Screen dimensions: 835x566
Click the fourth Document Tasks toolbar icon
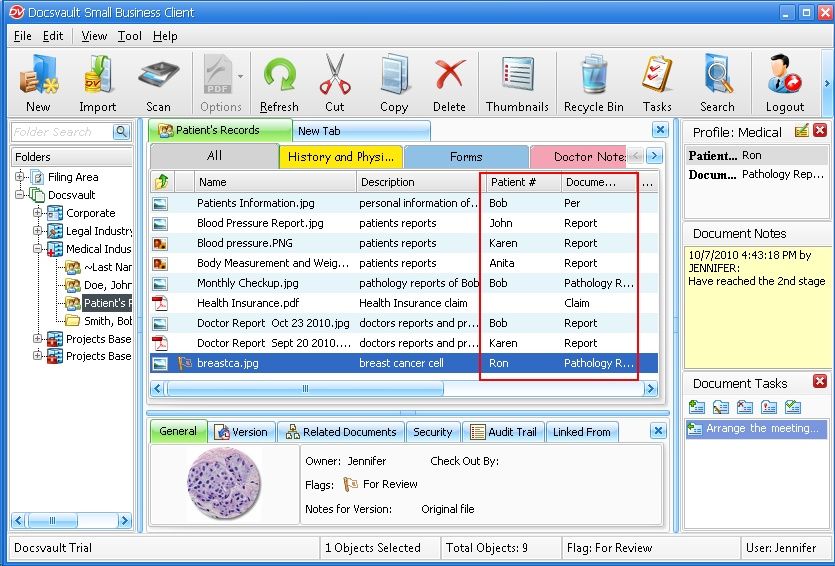click(768, 407)
